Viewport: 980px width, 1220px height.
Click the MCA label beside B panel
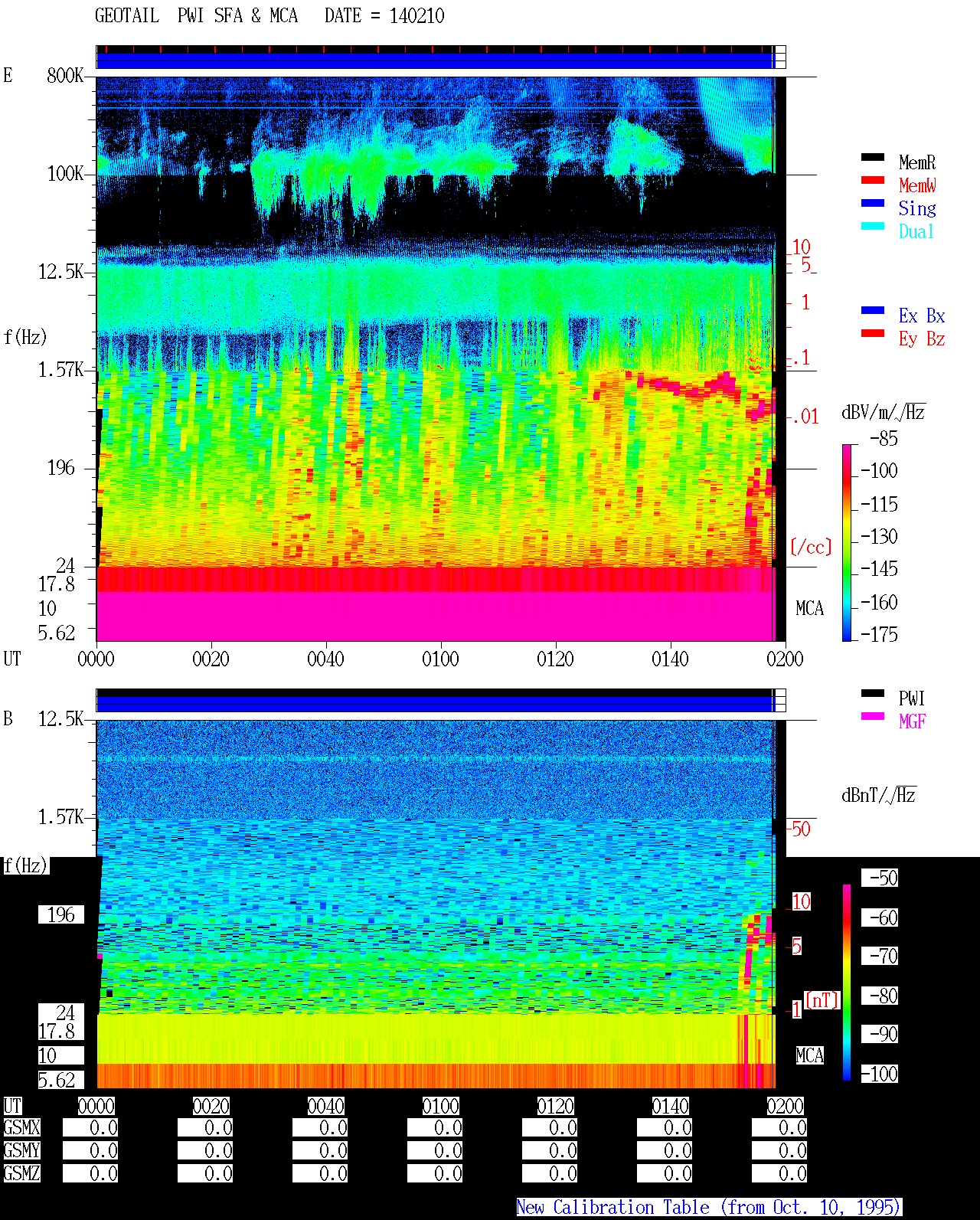click(809, 1055)
